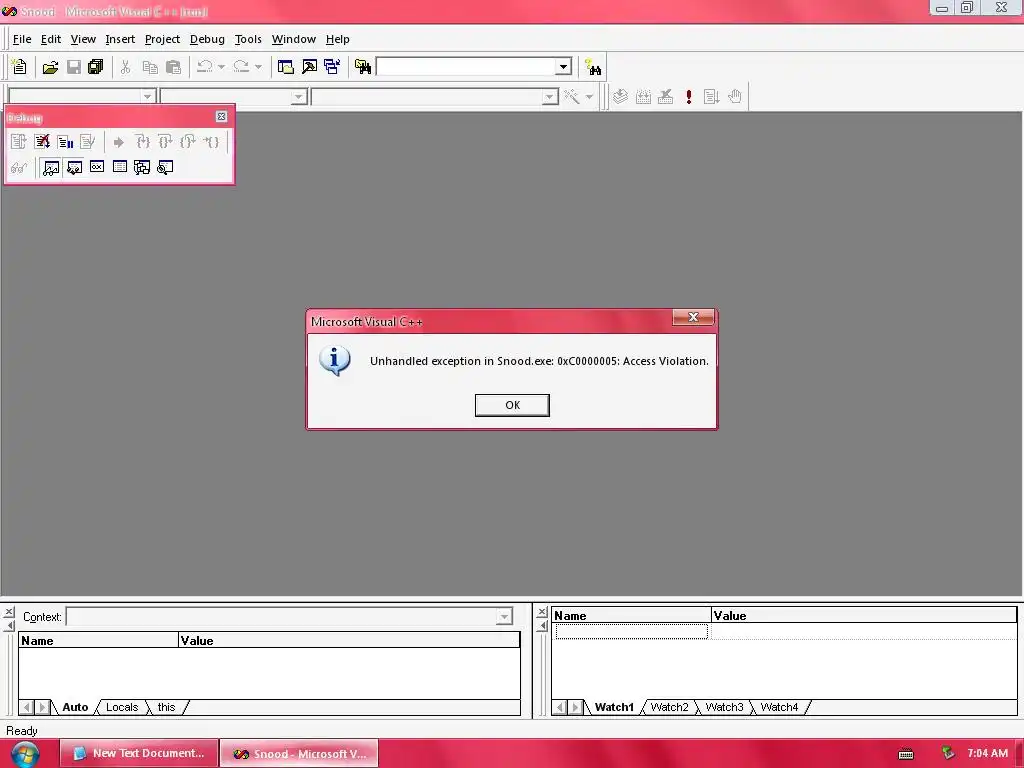Close the floating Debug toolbar
The image size is (1024, 768).
(221, 116)
